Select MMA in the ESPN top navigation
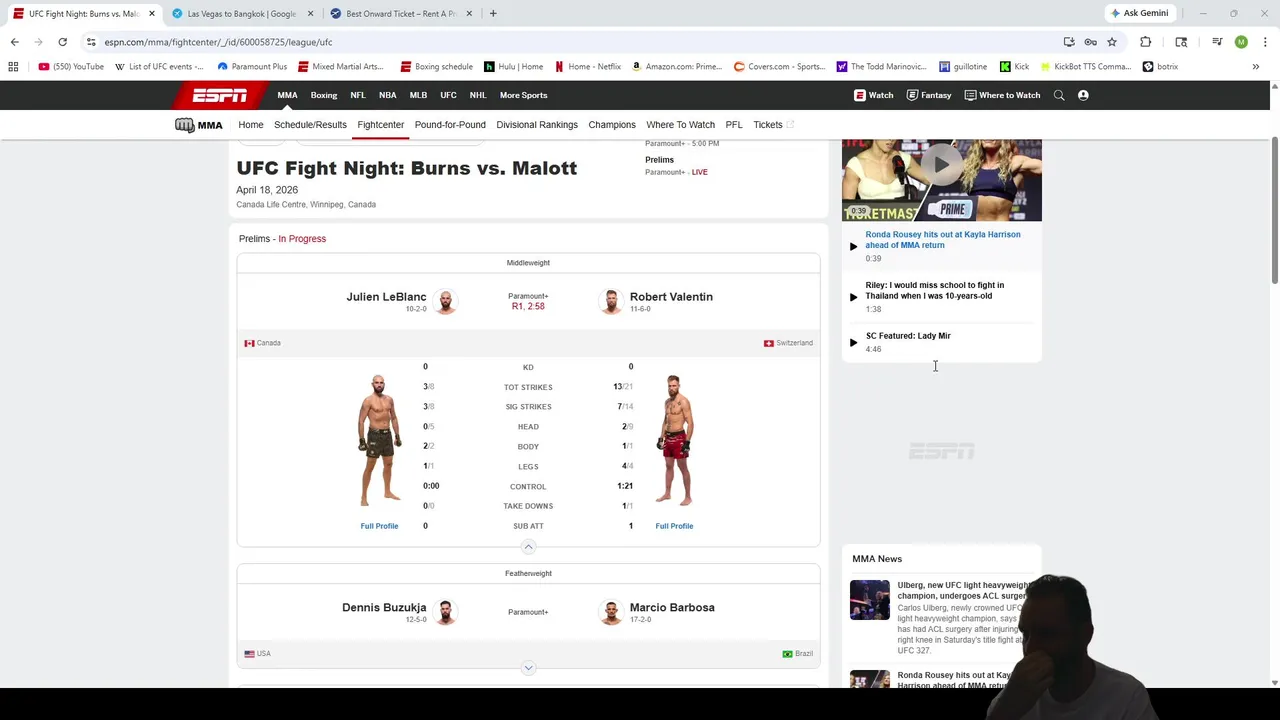1280x720 pixels. click(x=287, y=95)
